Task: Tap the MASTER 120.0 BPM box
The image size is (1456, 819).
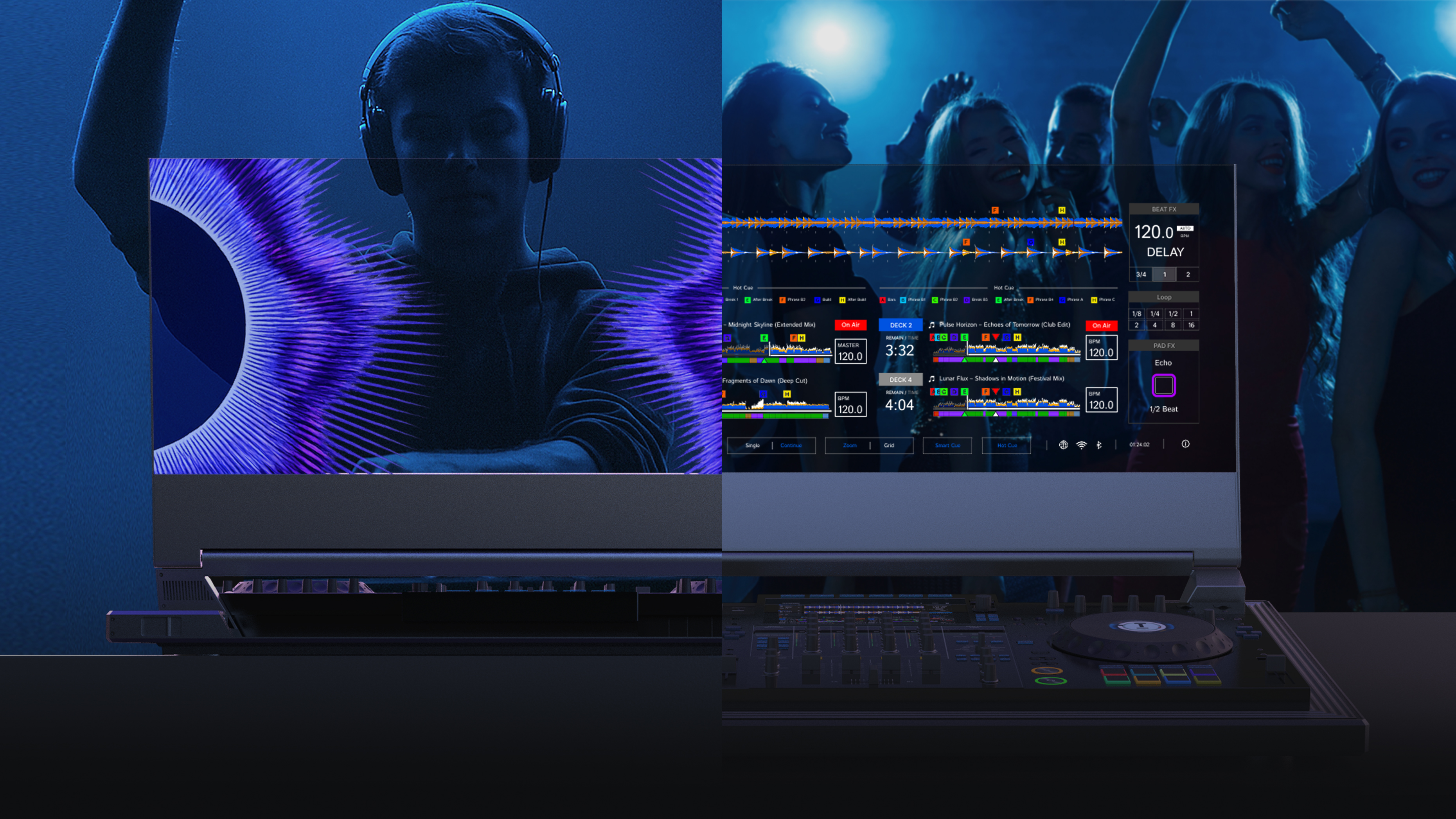Action: pyautogui.click(x=850, y=351)
